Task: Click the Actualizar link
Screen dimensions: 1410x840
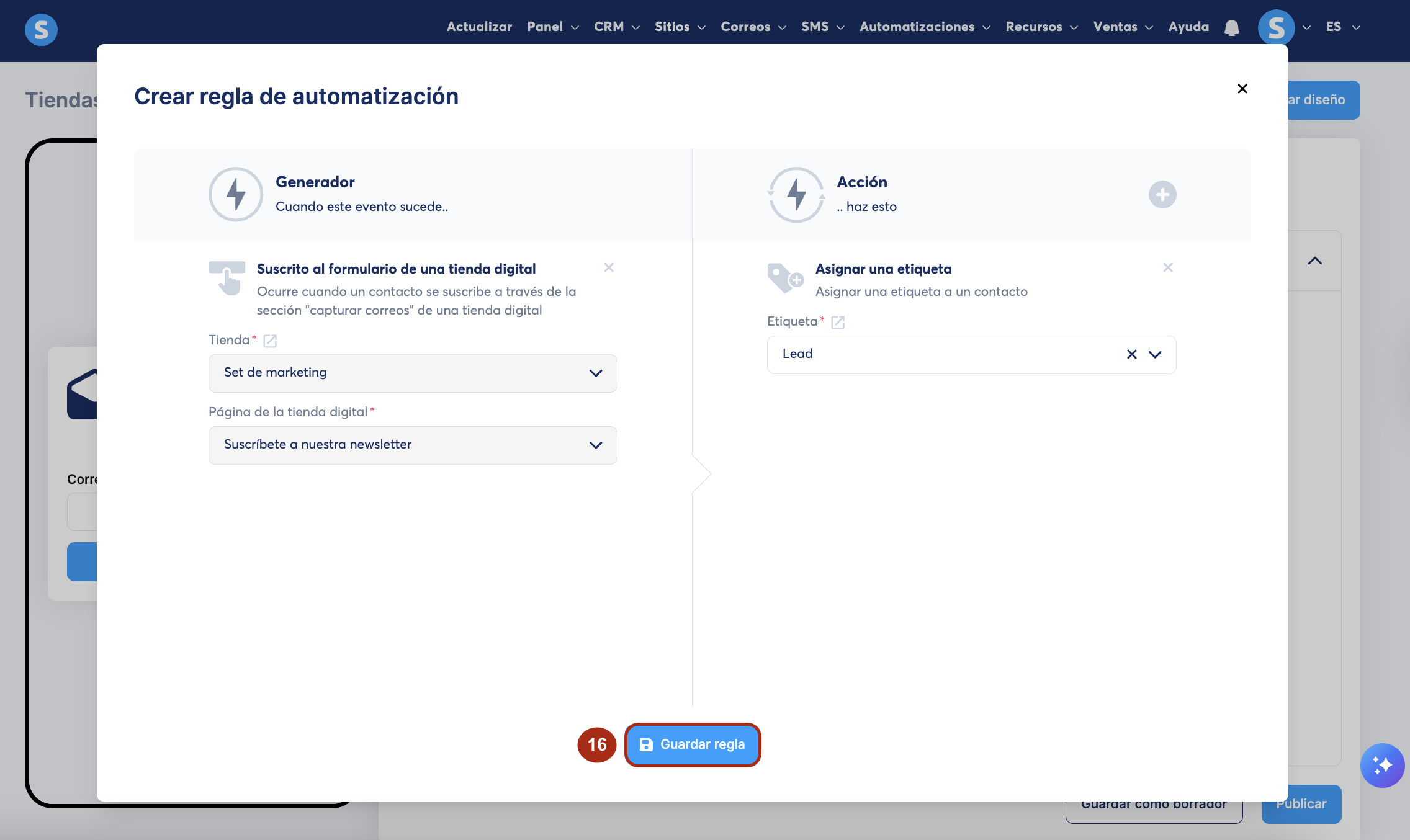Action: [x=479, y=27]
